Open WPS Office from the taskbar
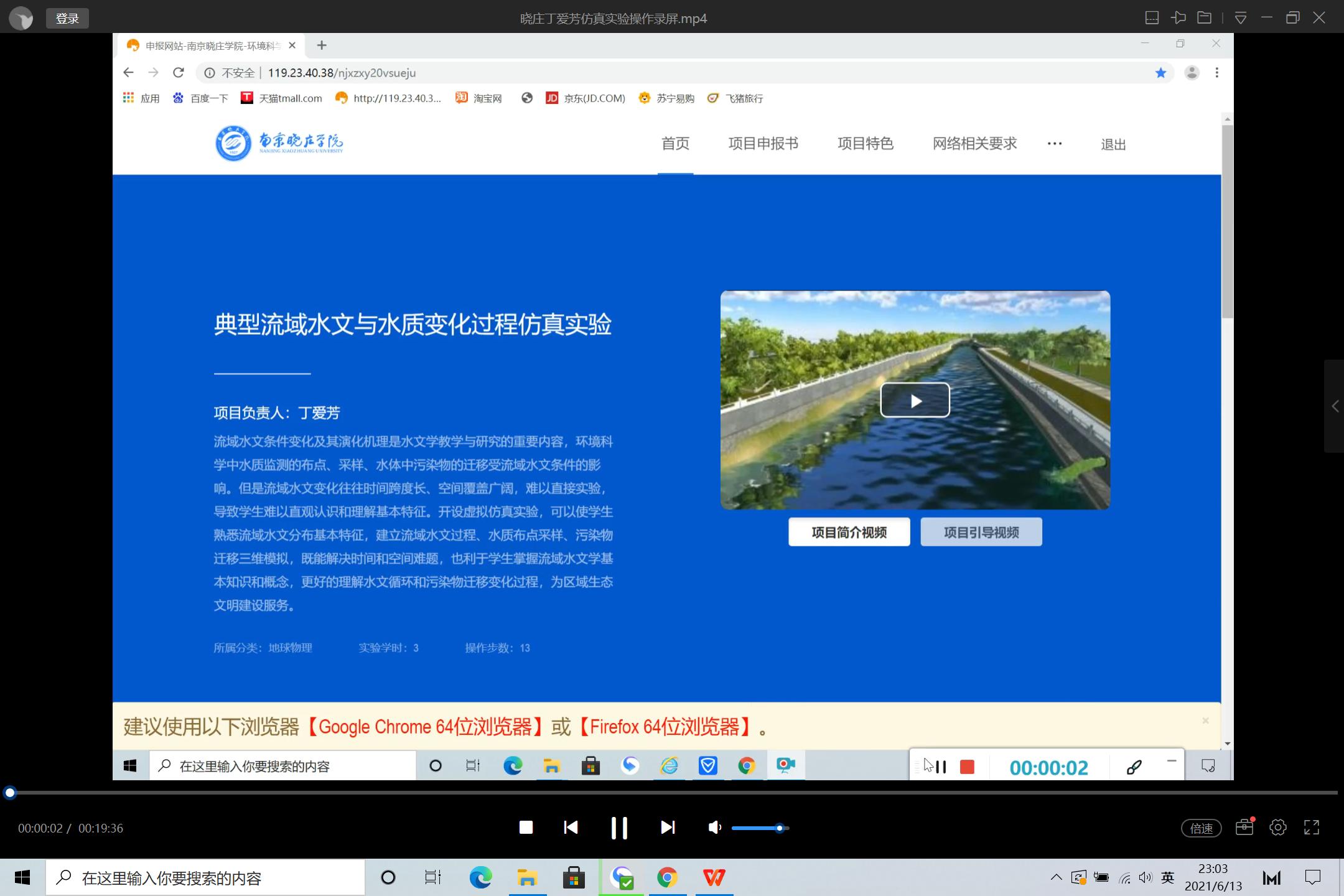This screenshot has height=896, width=1344. (714, 878)
